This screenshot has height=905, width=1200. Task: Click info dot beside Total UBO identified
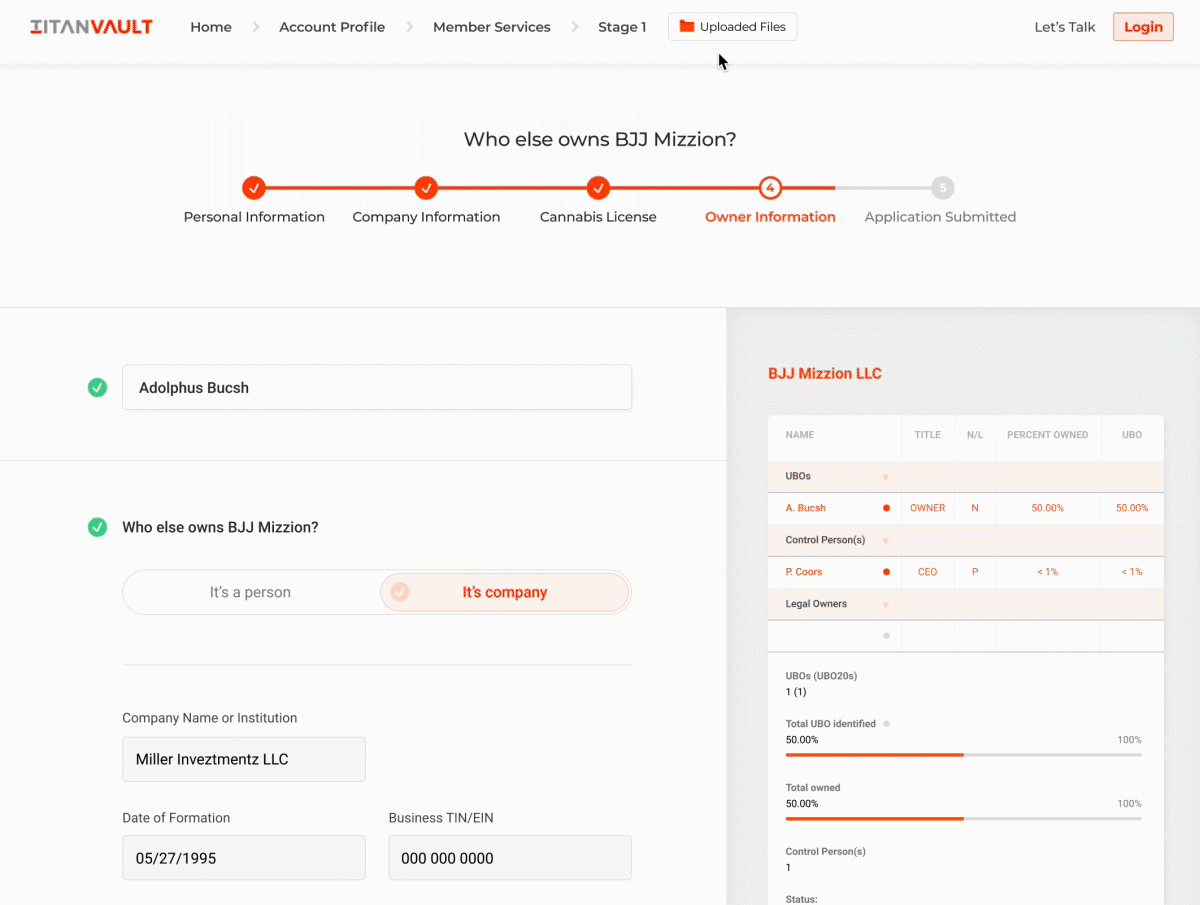coord(887,723)
